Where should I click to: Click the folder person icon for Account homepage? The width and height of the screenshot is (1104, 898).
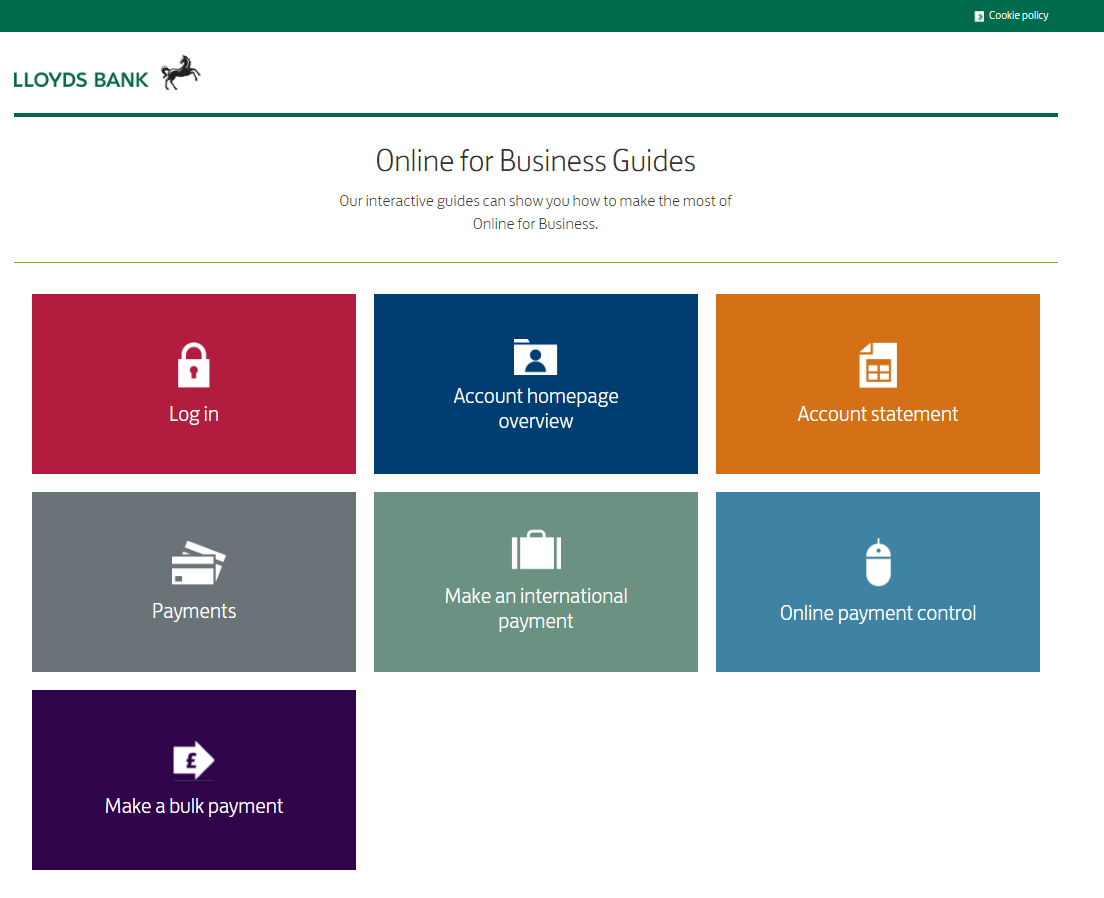535,357
